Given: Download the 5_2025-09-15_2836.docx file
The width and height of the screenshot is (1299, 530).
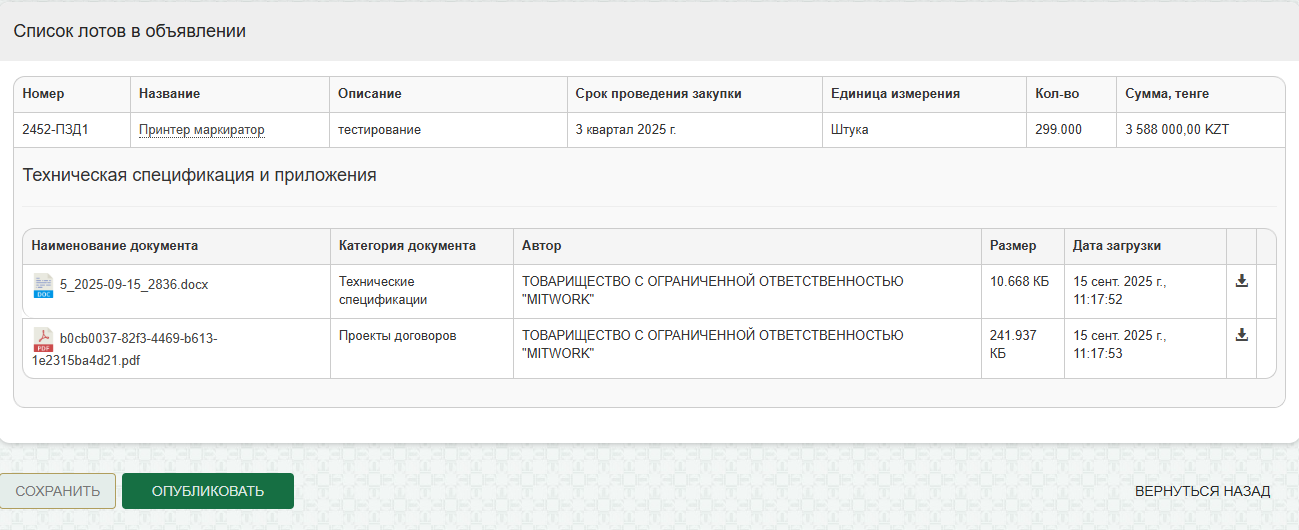Looking at the screenshot, I should click(x=1241, y=281).
